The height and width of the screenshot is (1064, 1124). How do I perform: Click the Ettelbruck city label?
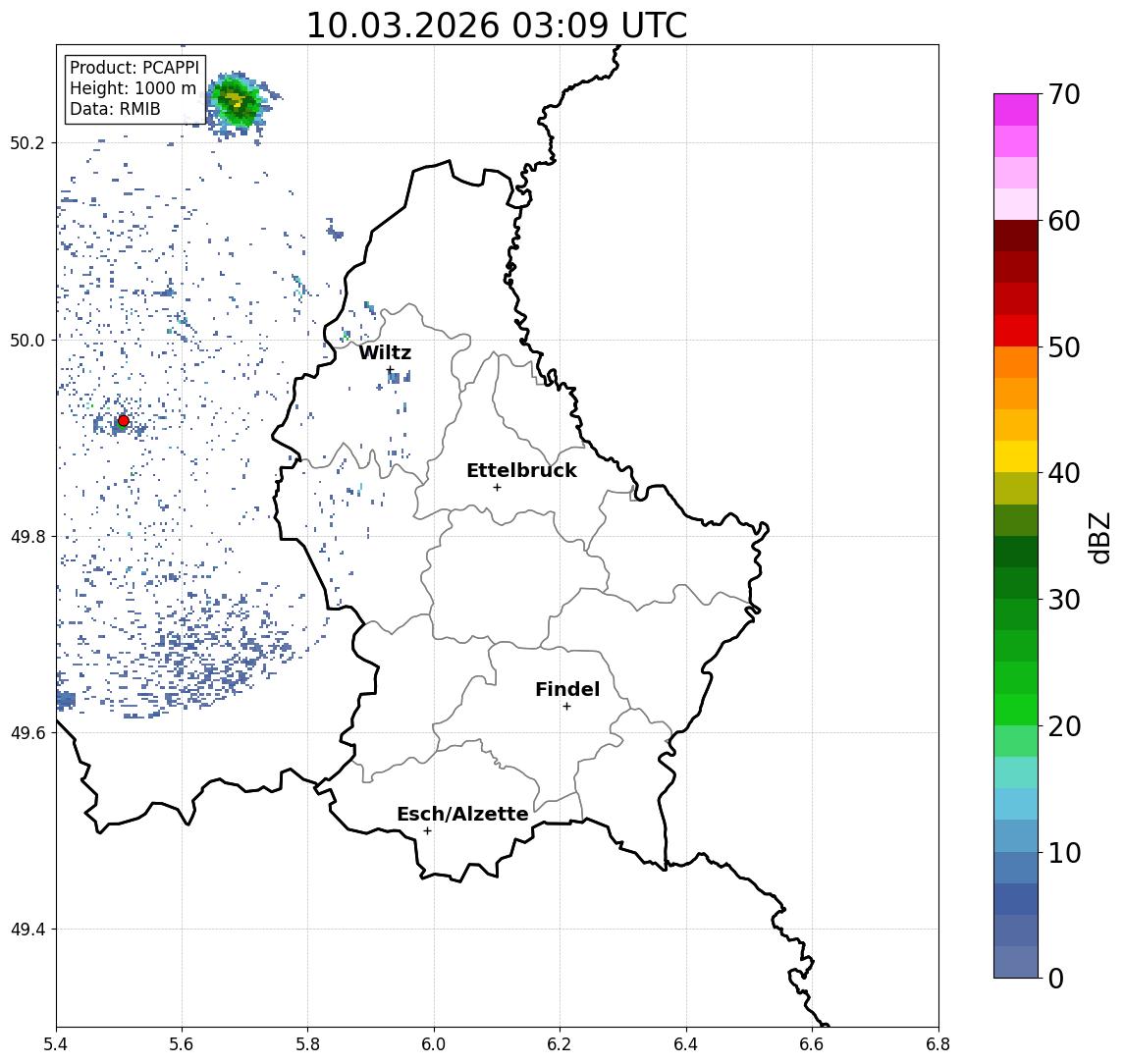click(x=521, y=470)
